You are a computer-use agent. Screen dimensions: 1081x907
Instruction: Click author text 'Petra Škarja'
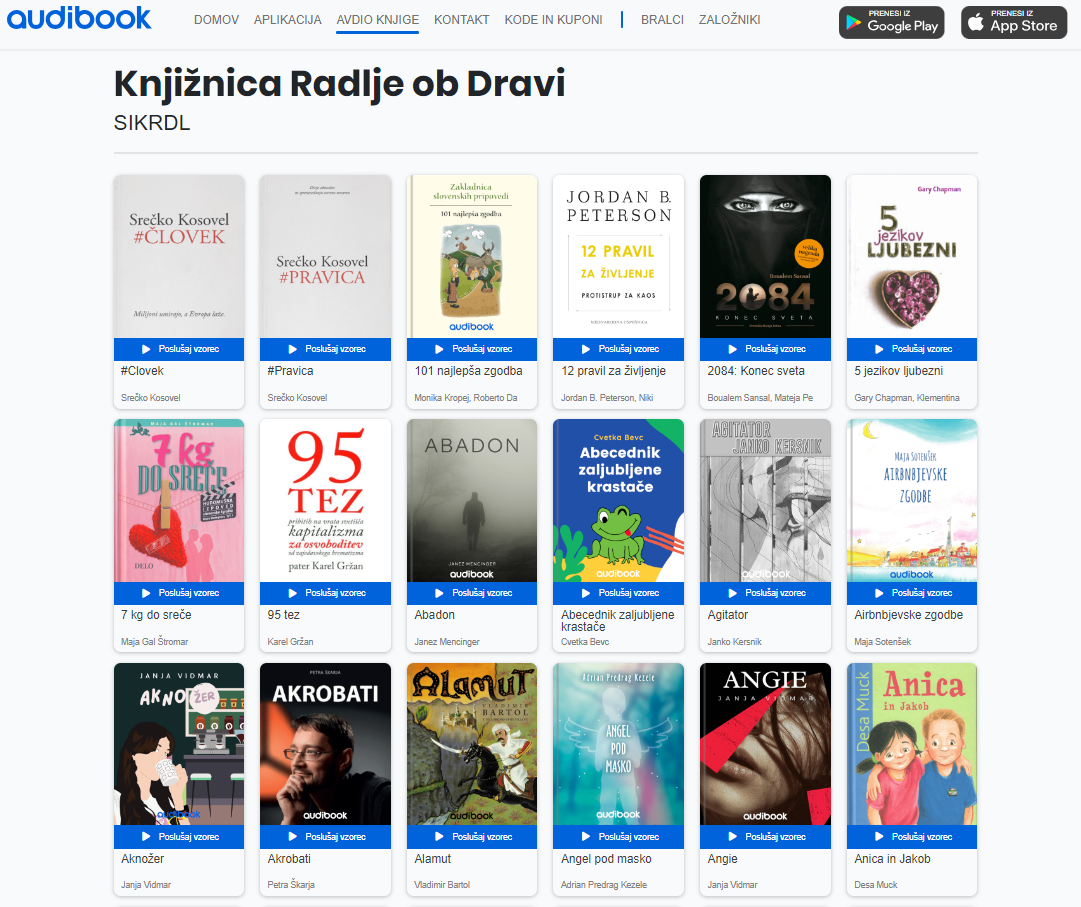tap(291, 885)
